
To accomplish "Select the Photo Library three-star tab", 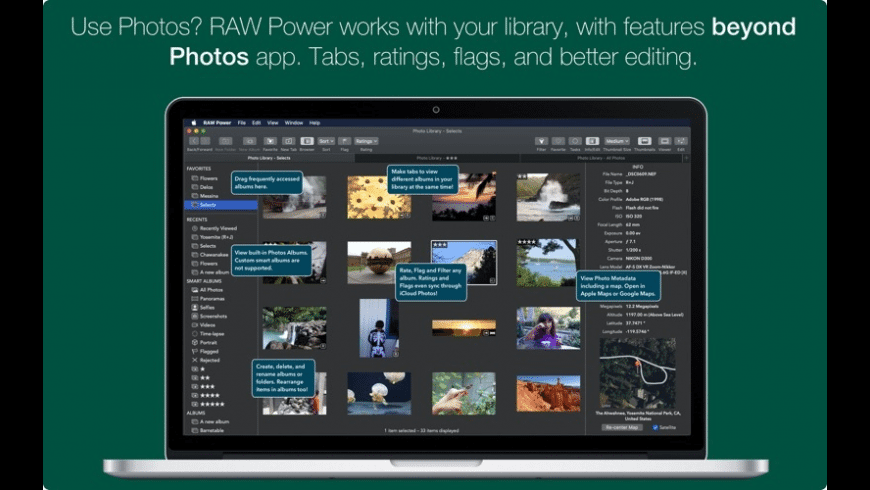I will coord(437,158).
